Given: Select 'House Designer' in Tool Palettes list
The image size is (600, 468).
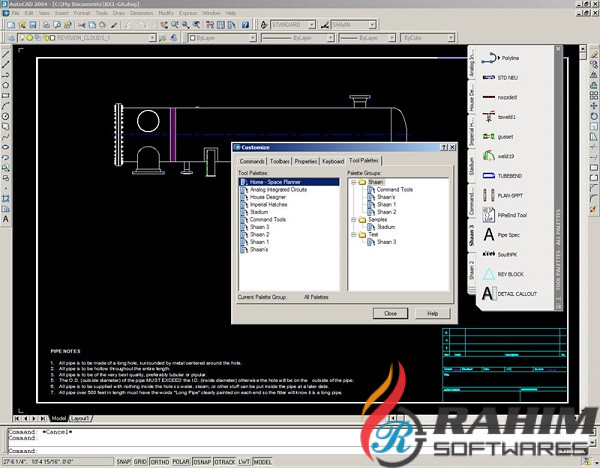Looking at the screenshot, I should point(268,197).
